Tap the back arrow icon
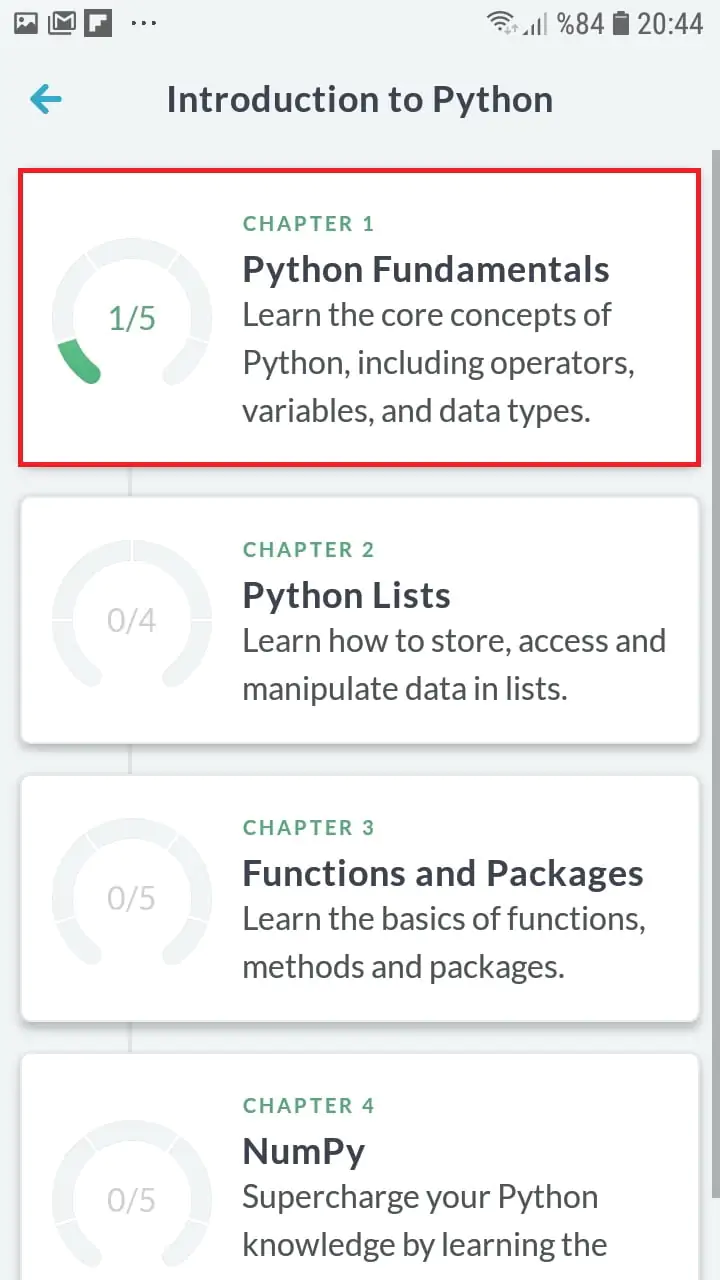 coord(46,99)
